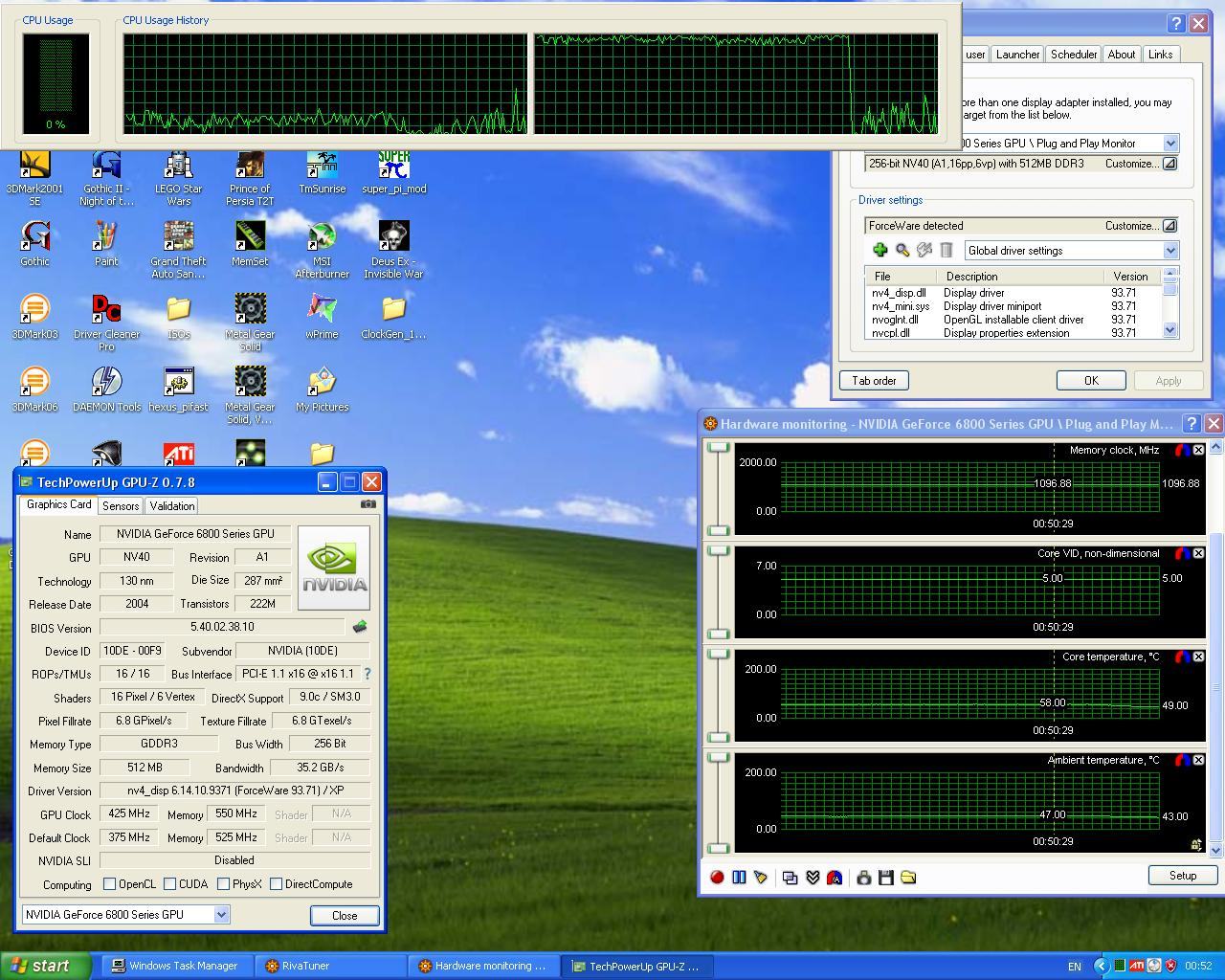Click the floppy disk save icon
Viewport: 1225px width, 980px height.
pyautogui.click(x=885, y=877)
